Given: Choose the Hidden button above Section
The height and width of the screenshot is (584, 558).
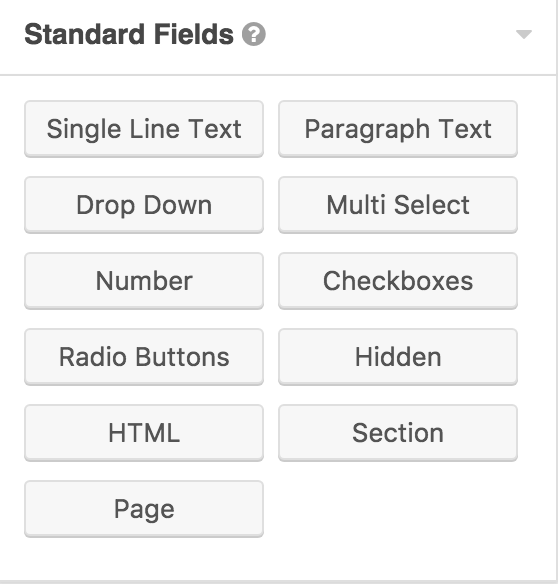Looking at the screenshot, I should pos(398,357).
